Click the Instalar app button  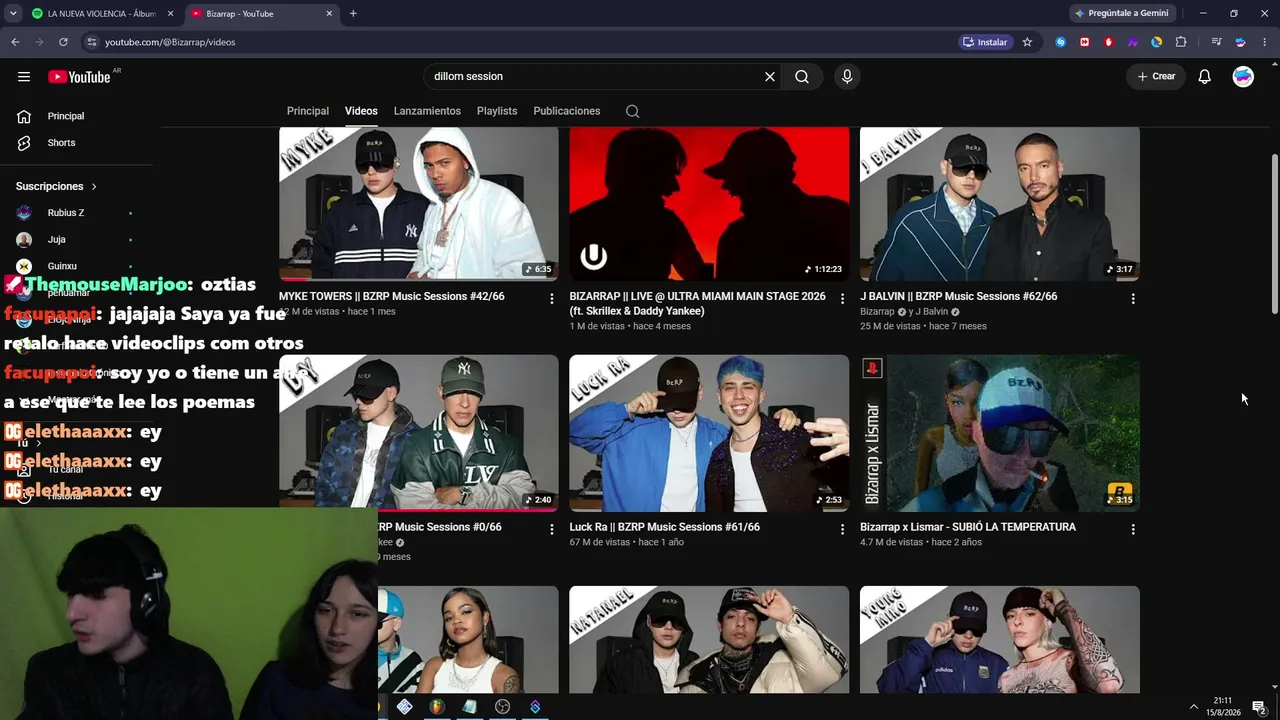pyautogui.click(x=985, y=42)
